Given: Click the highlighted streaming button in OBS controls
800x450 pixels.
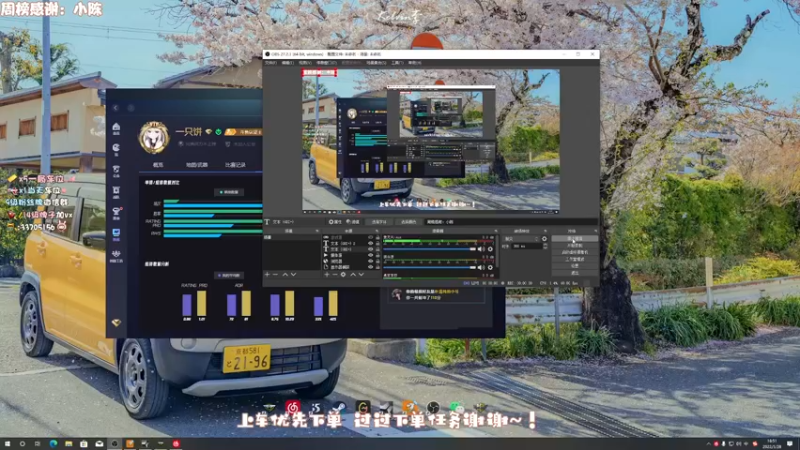Looking at the screenshot, I should 574,238.
